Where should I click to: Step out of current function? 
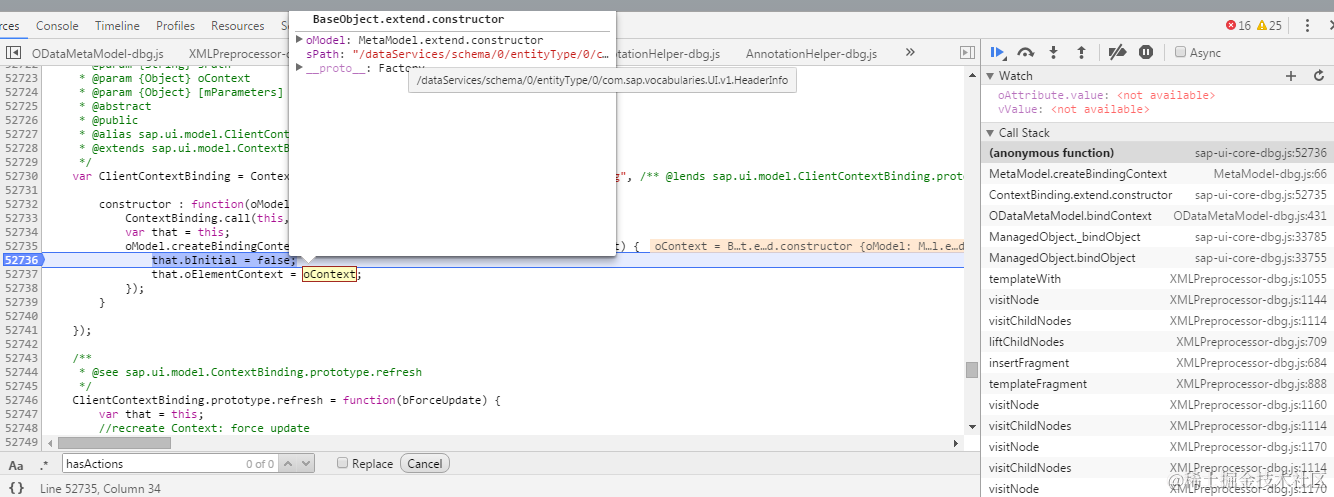[1081, 52]
